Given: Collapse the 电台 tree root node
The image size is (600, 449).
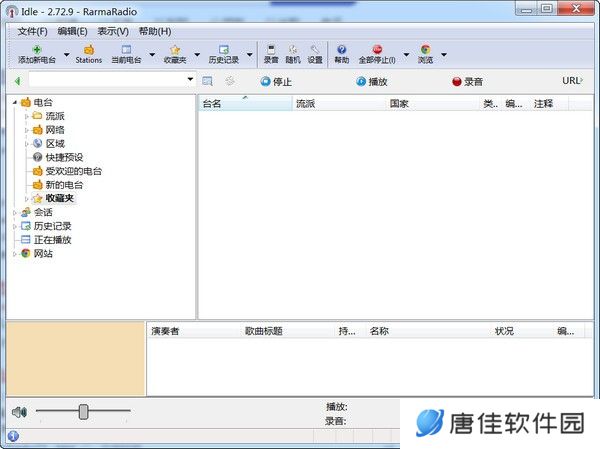Looking at the screenshot, I should [15, 102].
